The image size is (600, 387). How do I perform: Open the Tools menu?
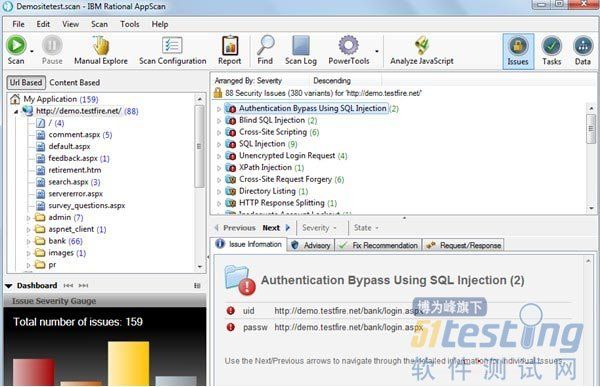pos(130,24)
